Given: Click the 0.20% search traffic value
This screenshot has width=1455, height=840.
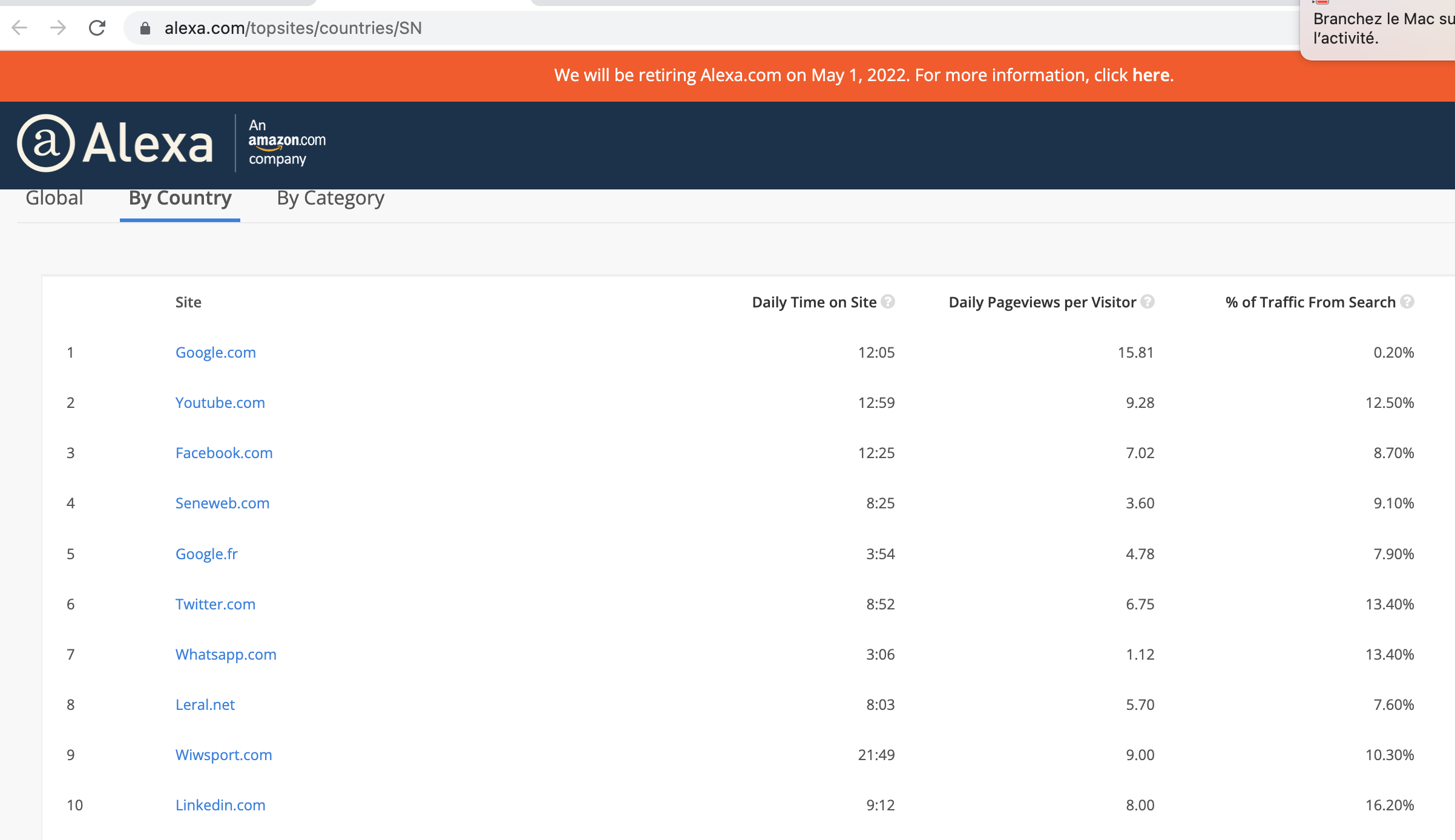Looking at the screenshot, I should [x=1394, y=352].
